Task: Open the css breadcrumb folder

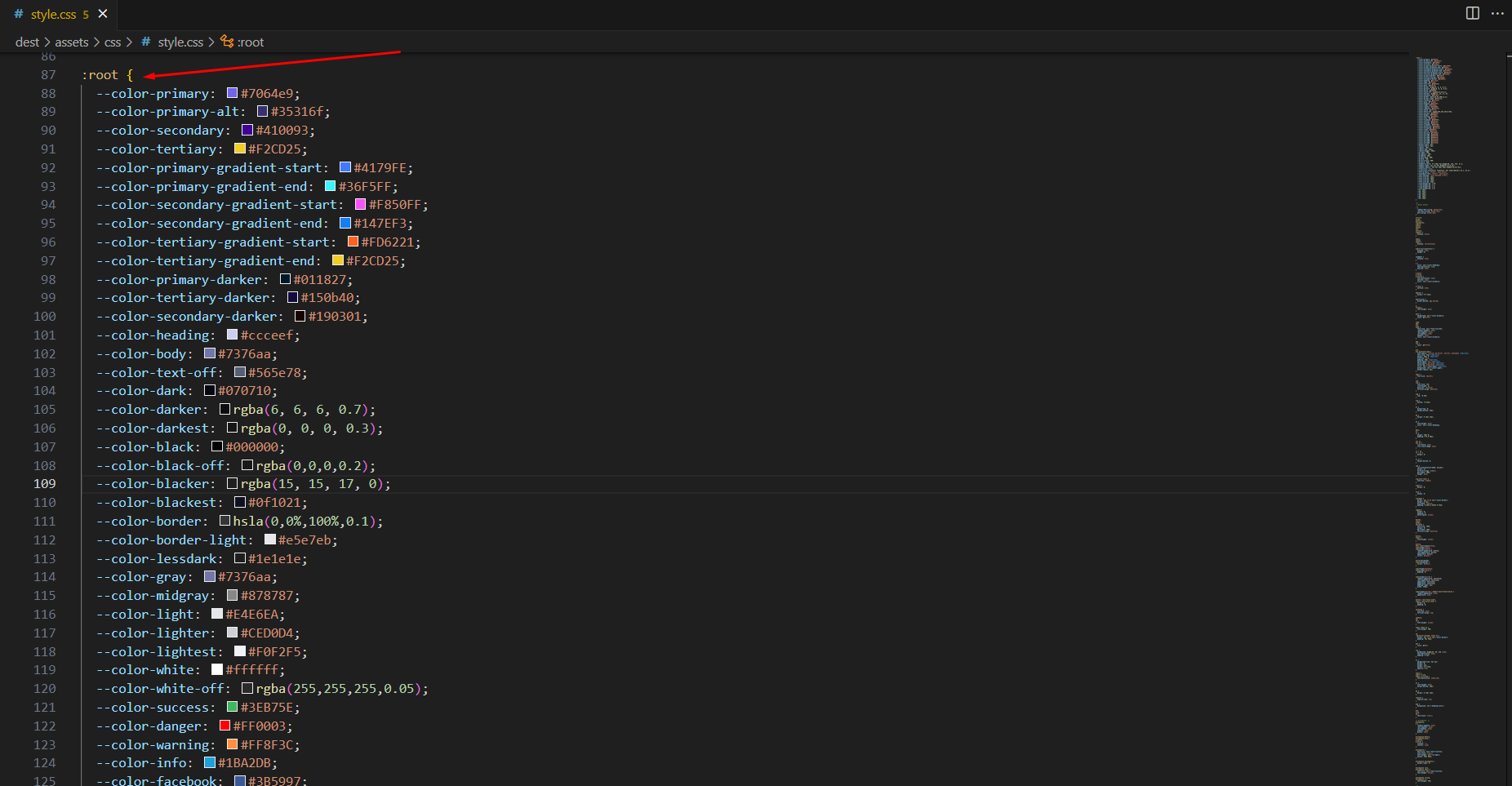Action: [113, 42]
